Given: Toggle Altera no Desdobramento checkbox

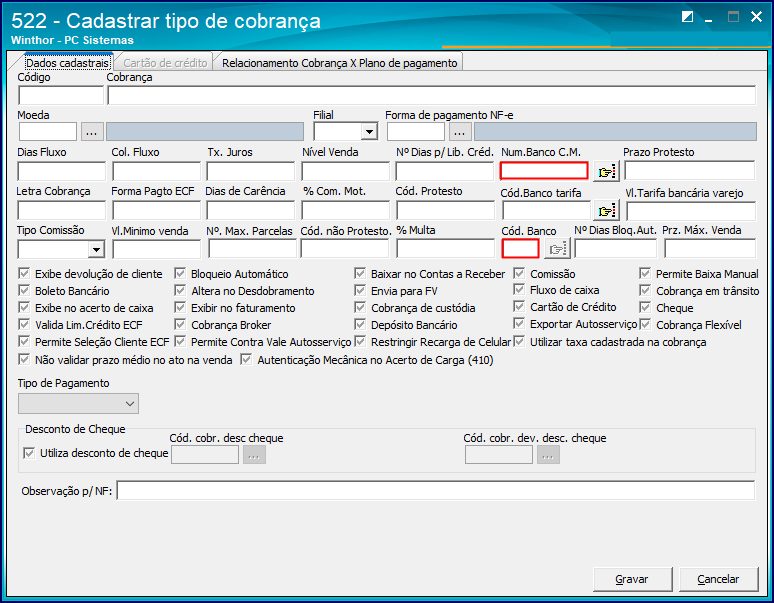Looking at the screenshot, I should click(x=180, y=290).
